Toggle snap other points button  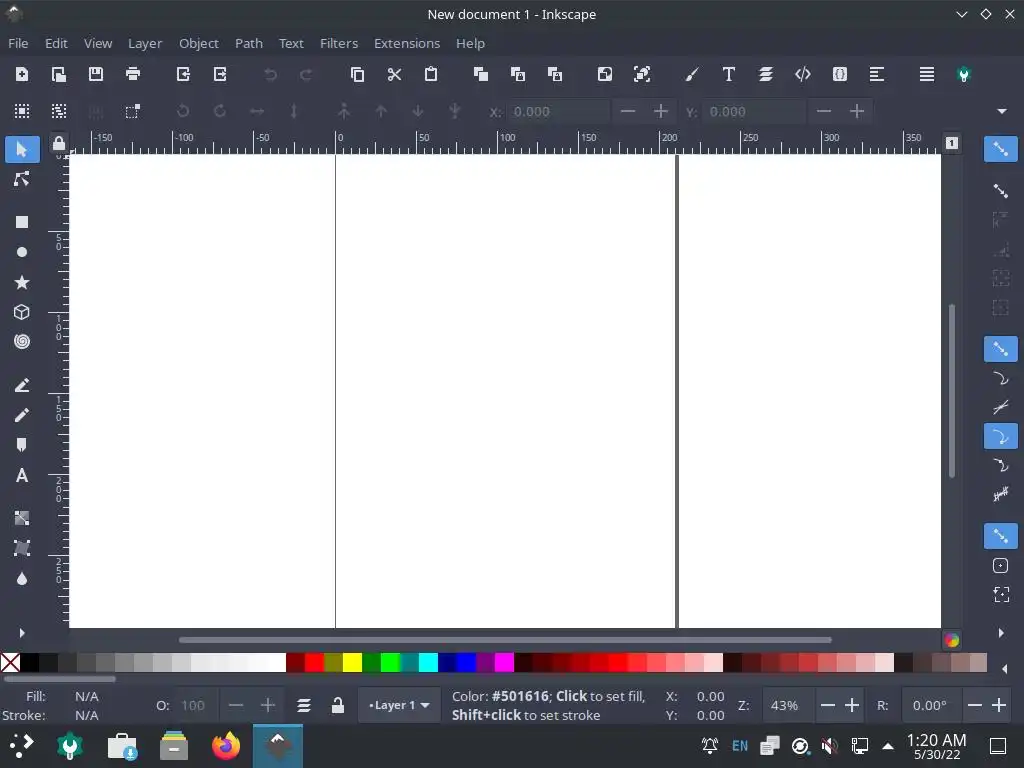tap(1000, 536)
